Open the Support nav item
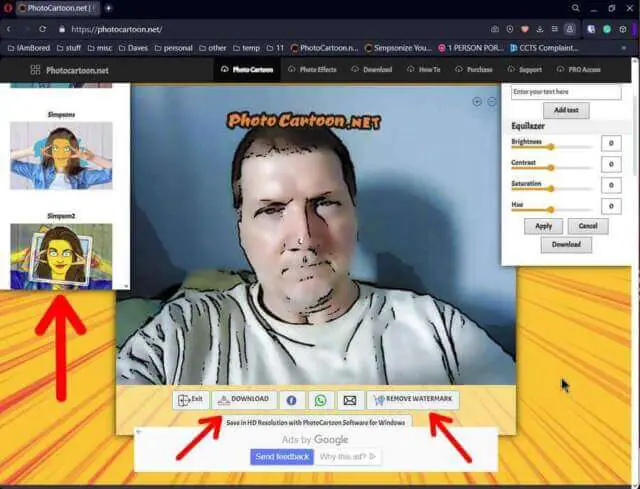The image size is (640, 489). [x=525, y=69]
